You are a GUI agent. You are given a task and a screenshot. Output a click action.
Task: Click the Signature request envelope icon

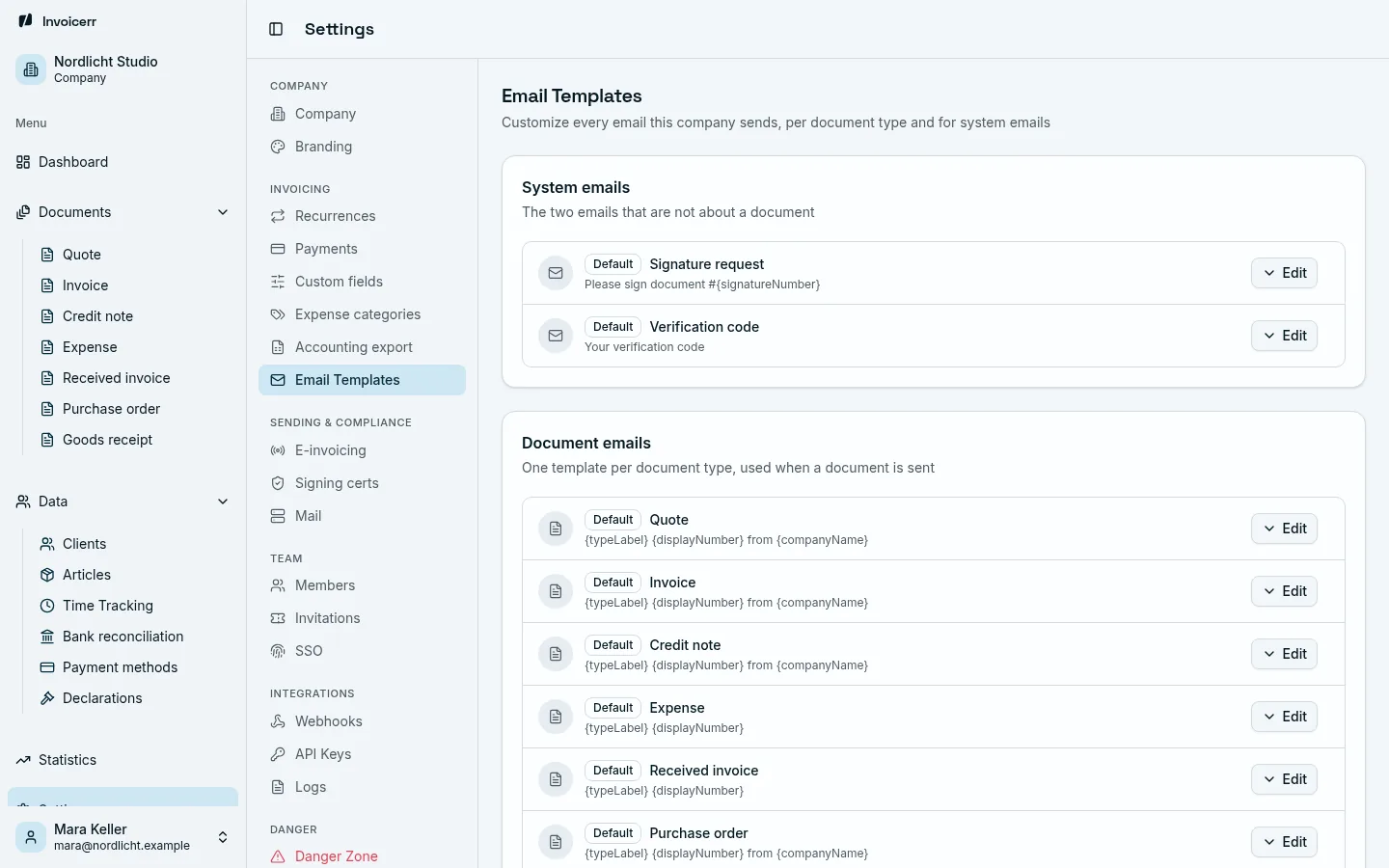coord(556,273)
